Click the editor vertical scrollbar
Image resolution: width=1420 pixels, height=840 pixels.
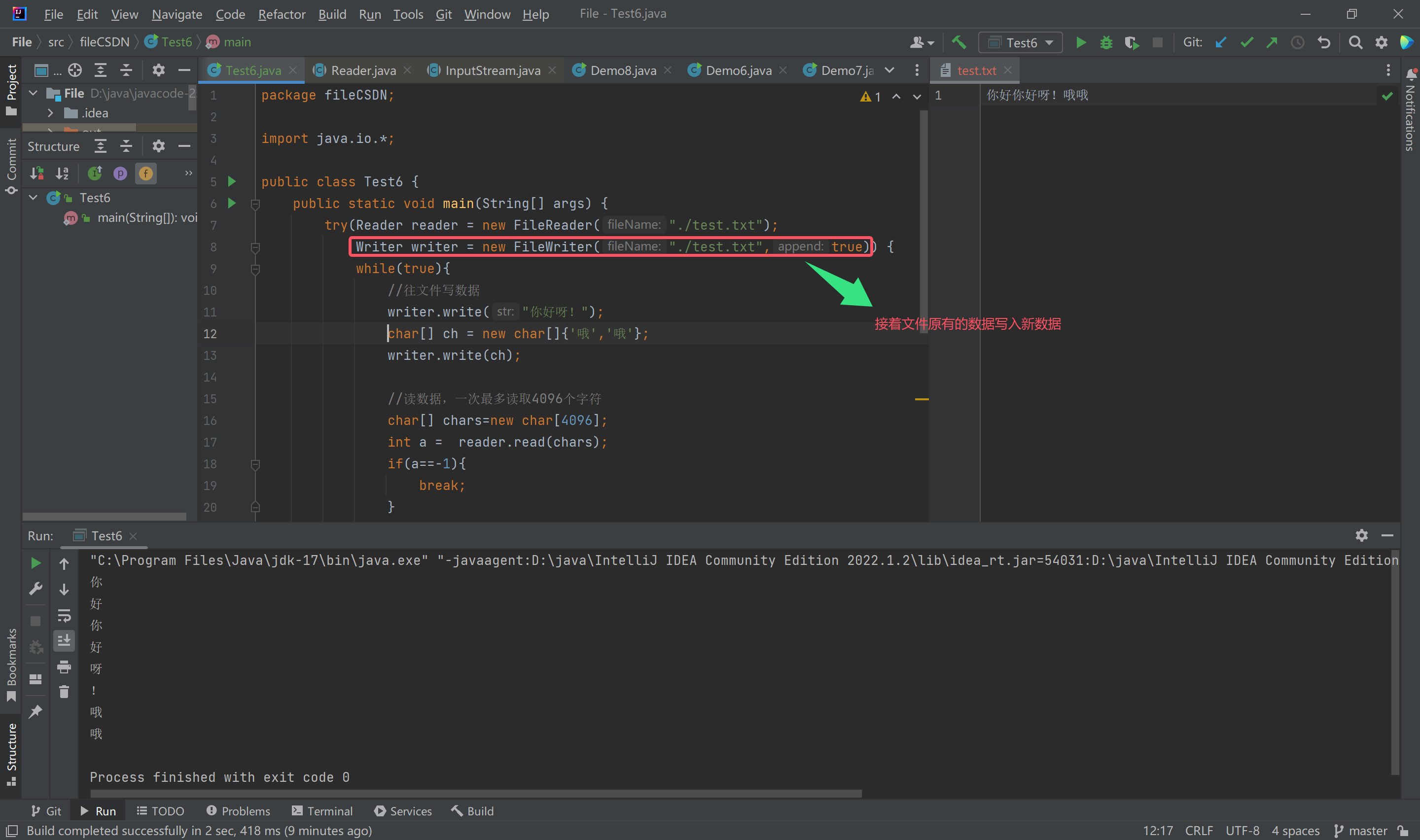923,221
